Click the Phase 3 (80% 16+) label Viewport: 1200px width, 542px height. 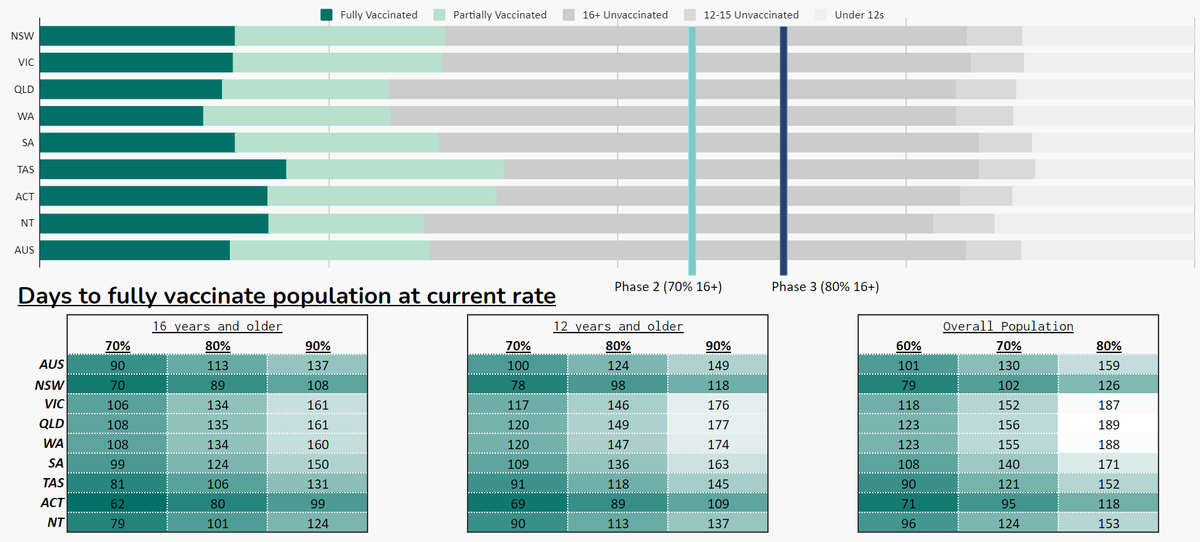(x=825, y=287)
